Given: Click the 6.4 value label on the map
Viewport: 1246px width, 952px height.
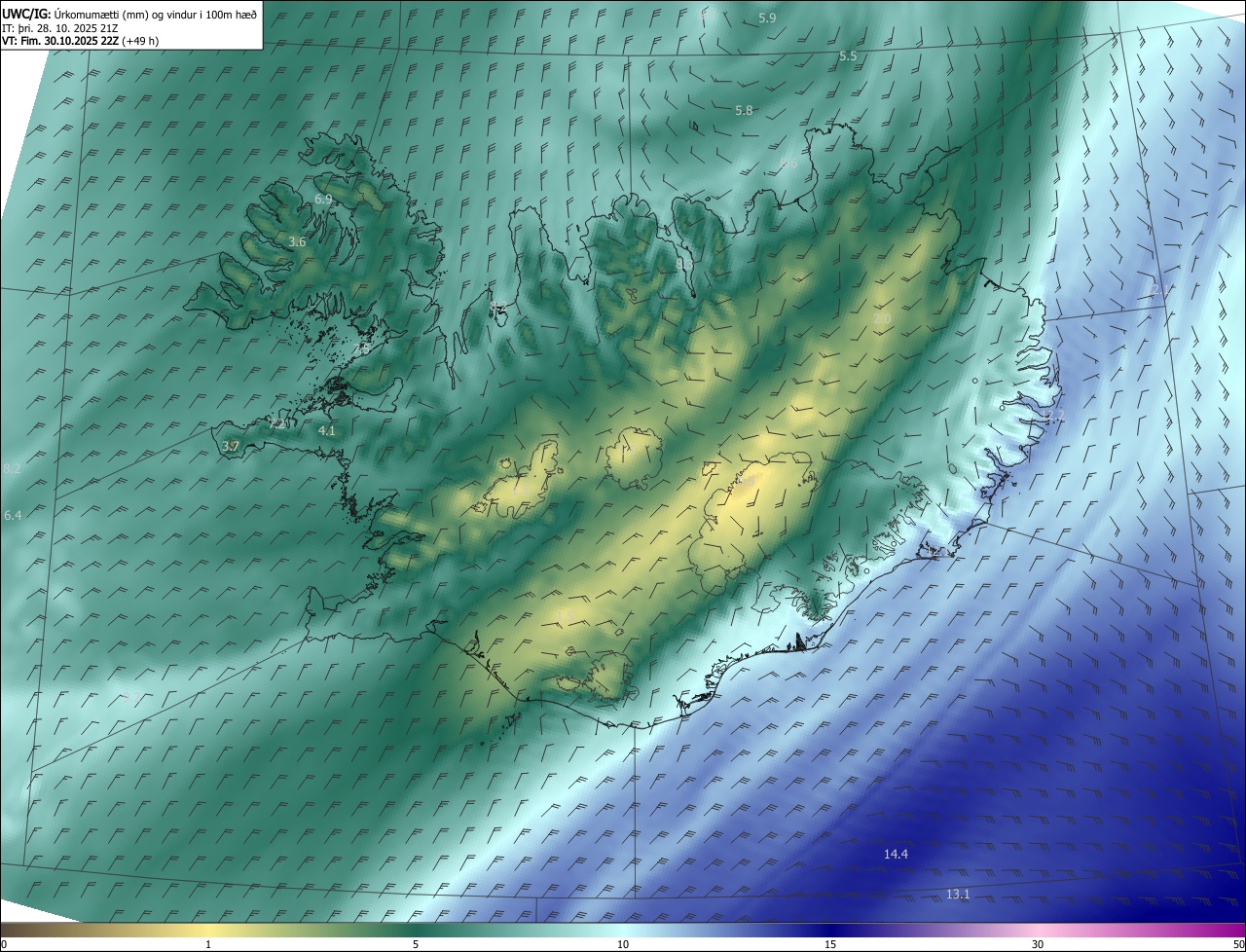Looking at the screenshot, I should pos(13,515).
